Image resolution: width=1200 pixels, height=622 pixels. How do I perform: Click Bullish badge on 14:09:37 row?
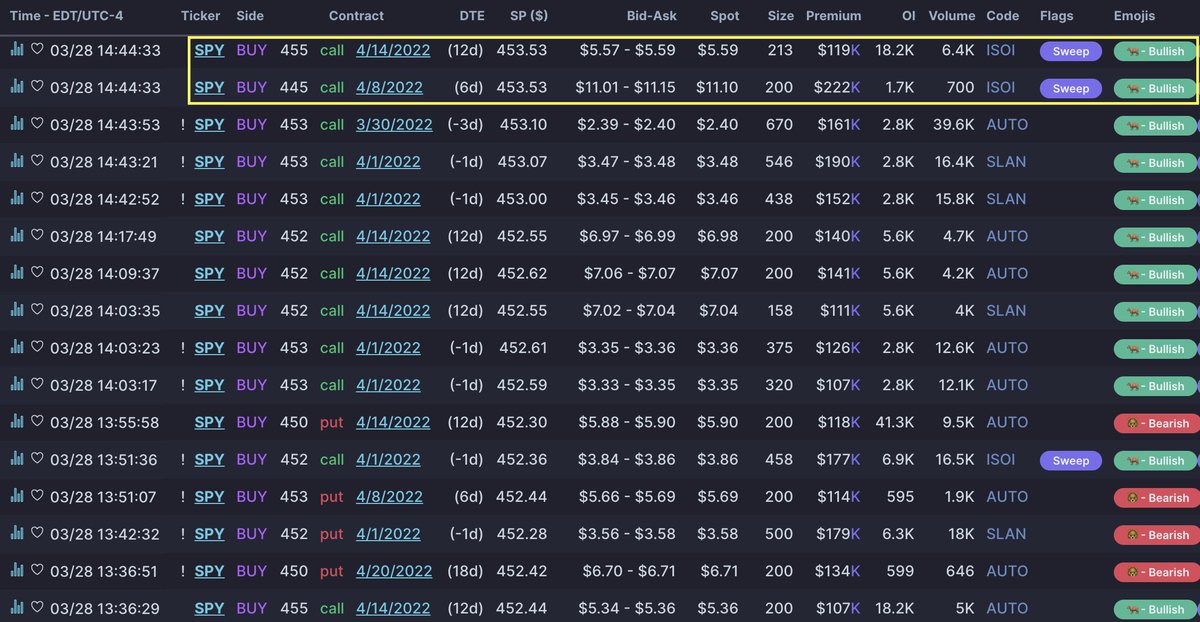(x=1154, y=275)
